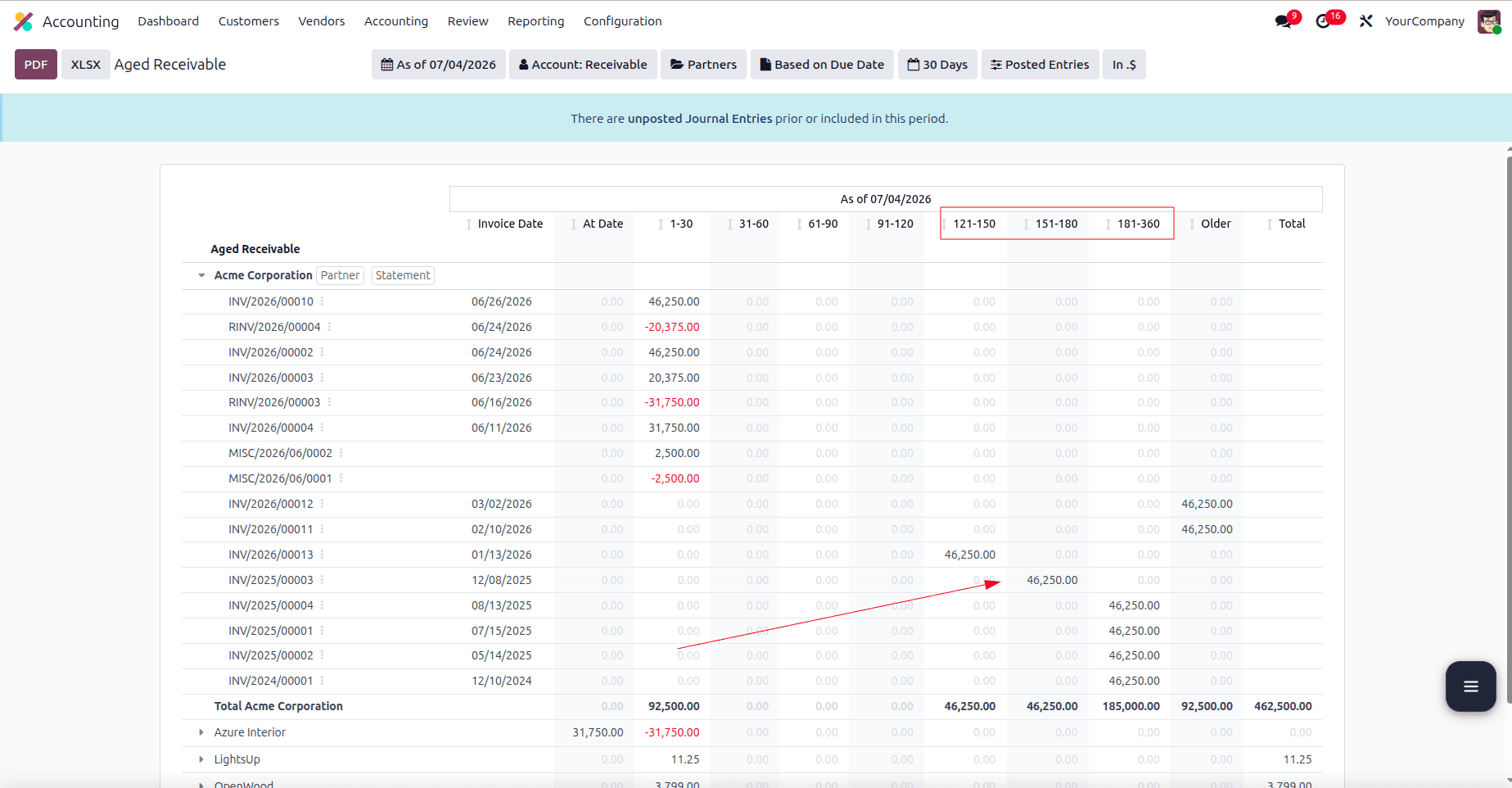Open options menu for RINV/2026/00003

click(329, 402)
